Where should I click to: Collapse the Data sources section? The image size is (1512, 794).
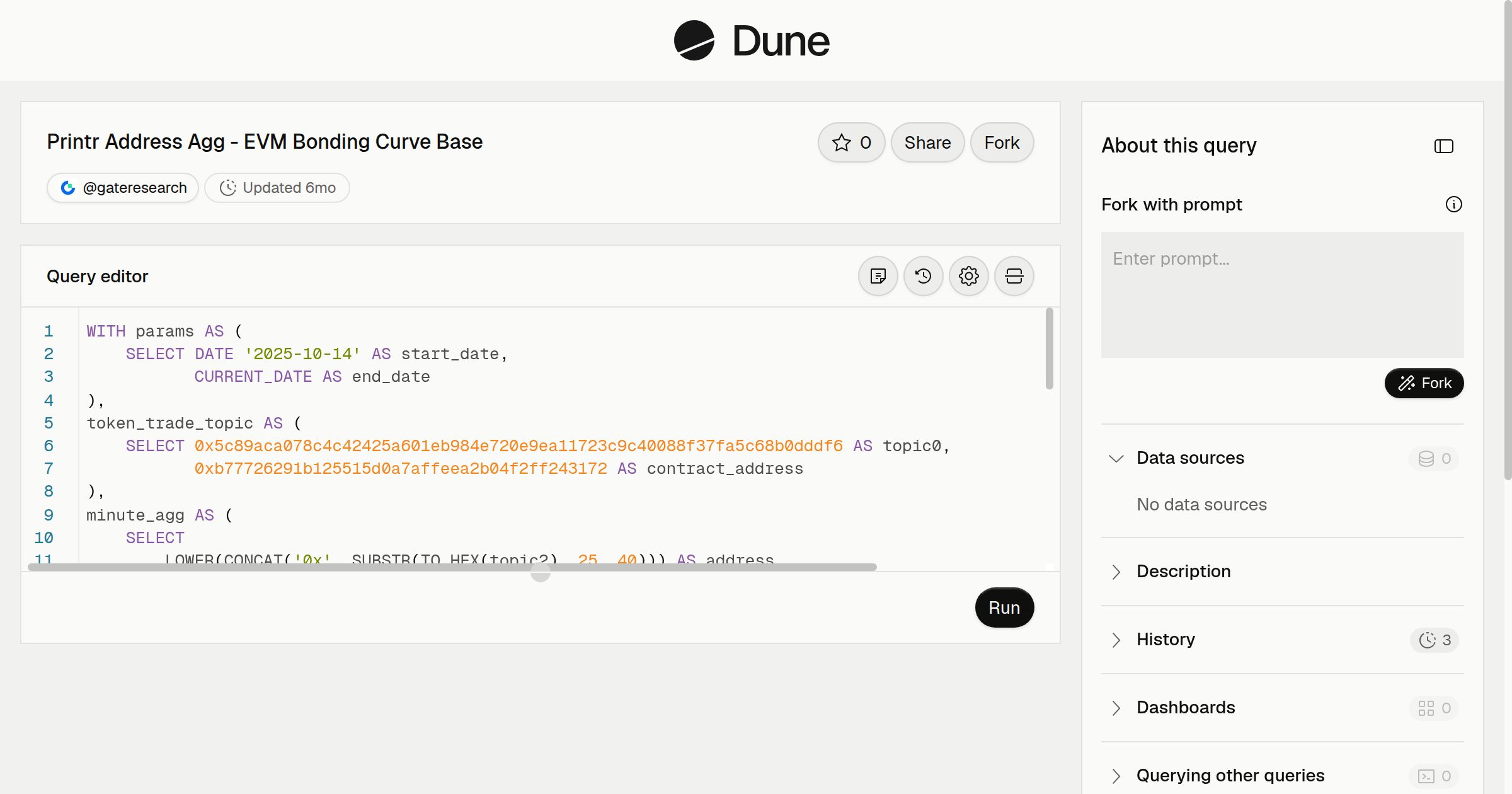pos(1116,458)
